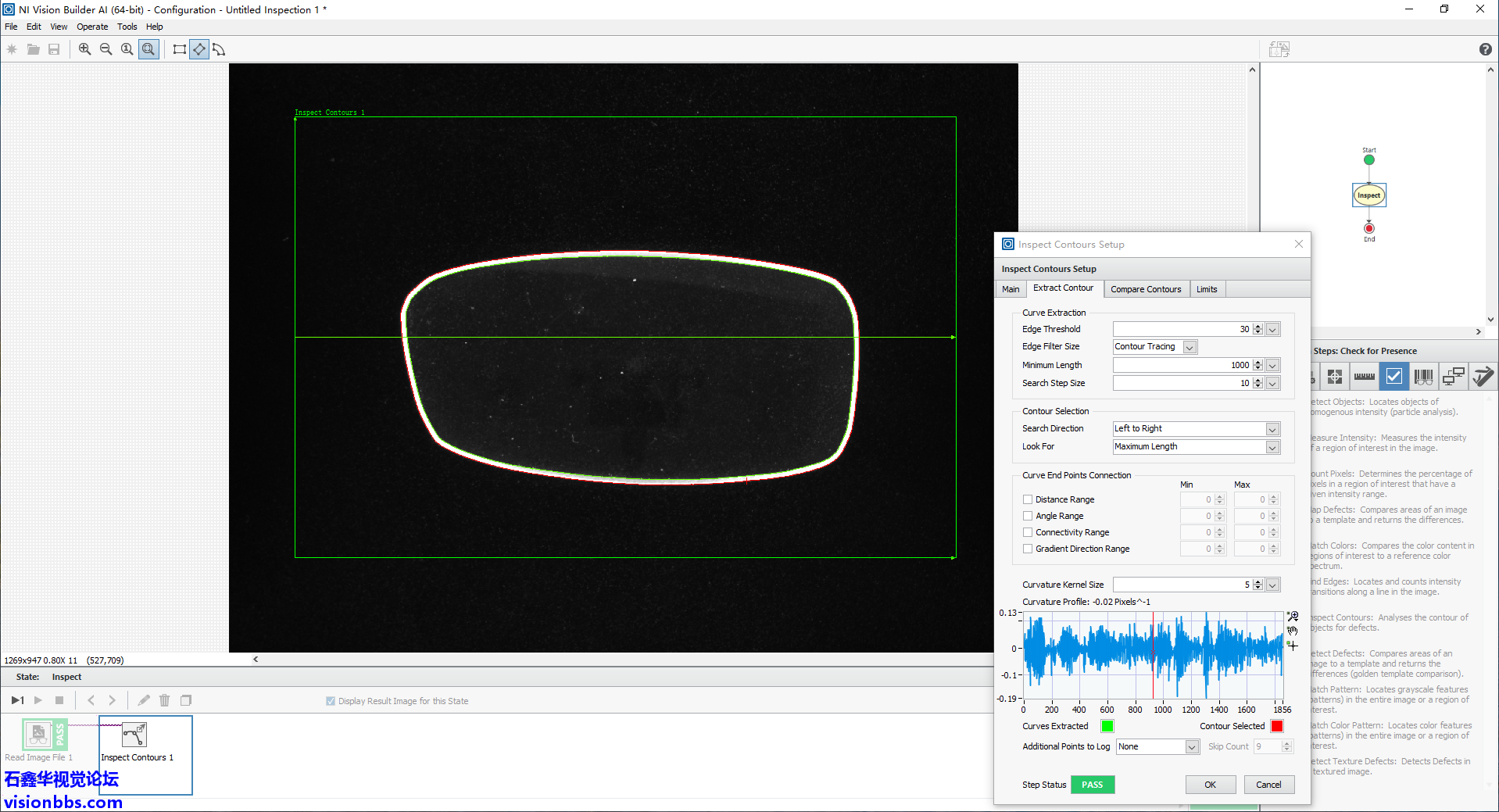
Task: Expand the Search Direction dropdown
Action: (x=1272, y=429)
